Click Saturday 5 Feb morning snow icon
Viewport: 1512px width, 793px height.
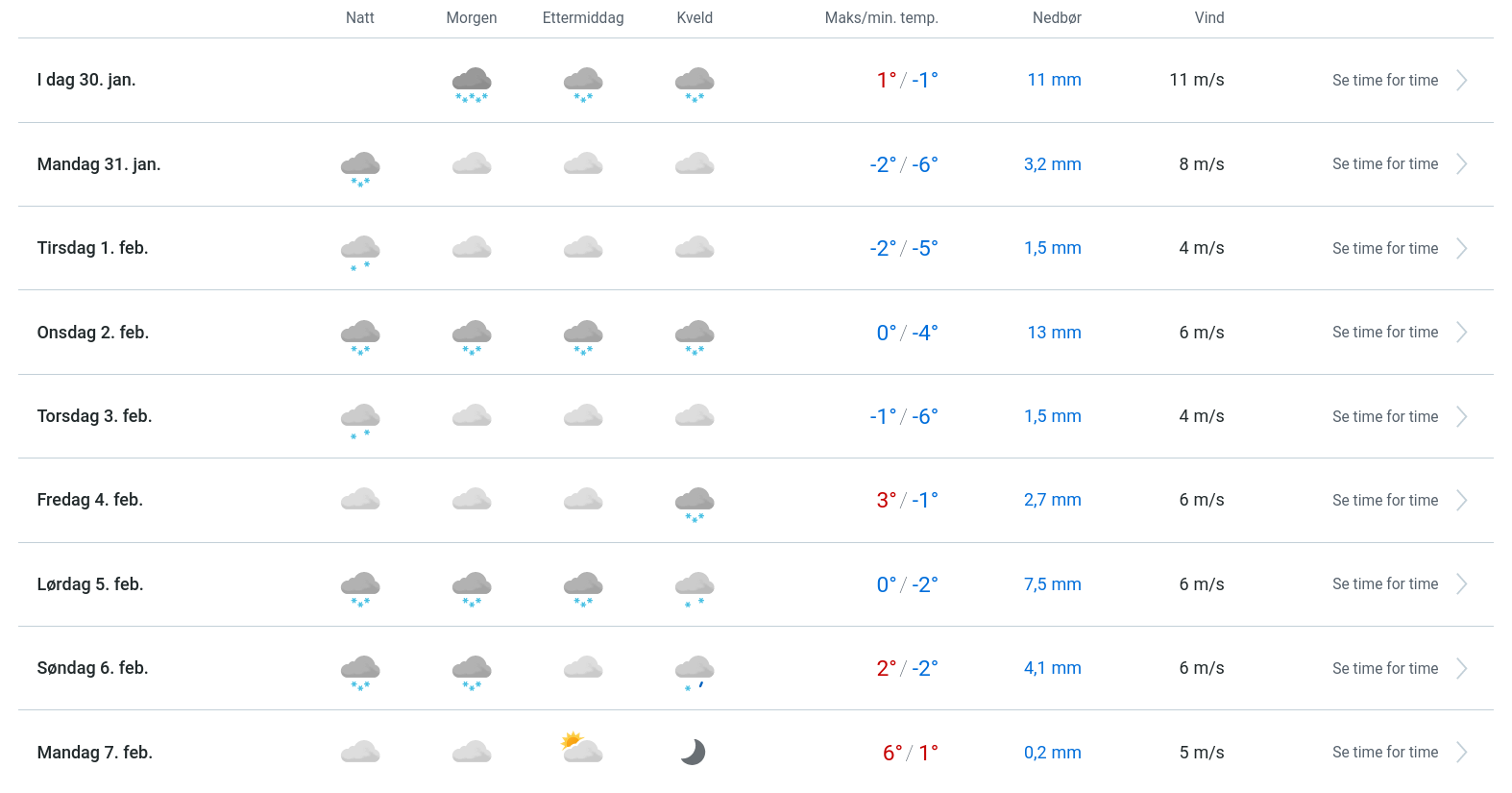click(472, 587)
